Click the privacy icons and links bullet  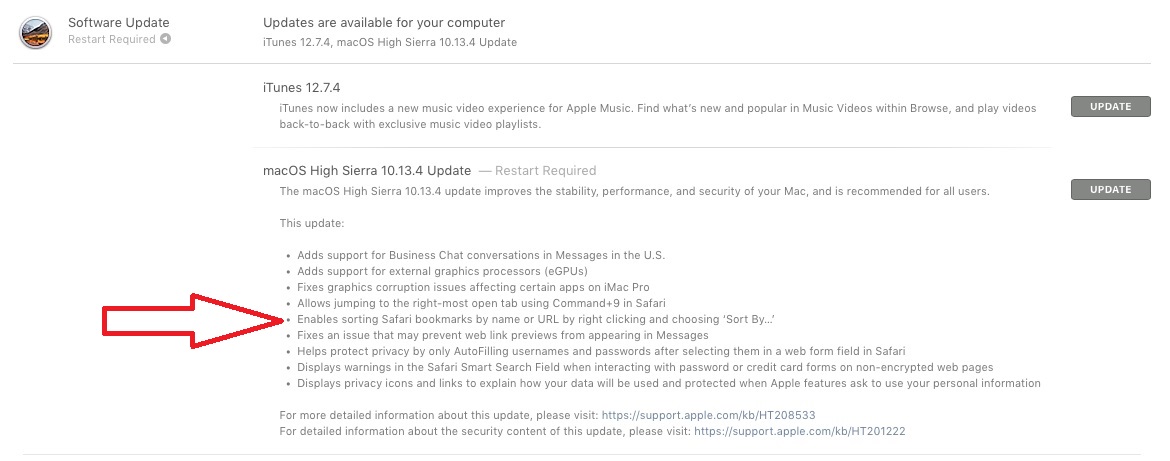pyautogui.click(x=669, y=383)
